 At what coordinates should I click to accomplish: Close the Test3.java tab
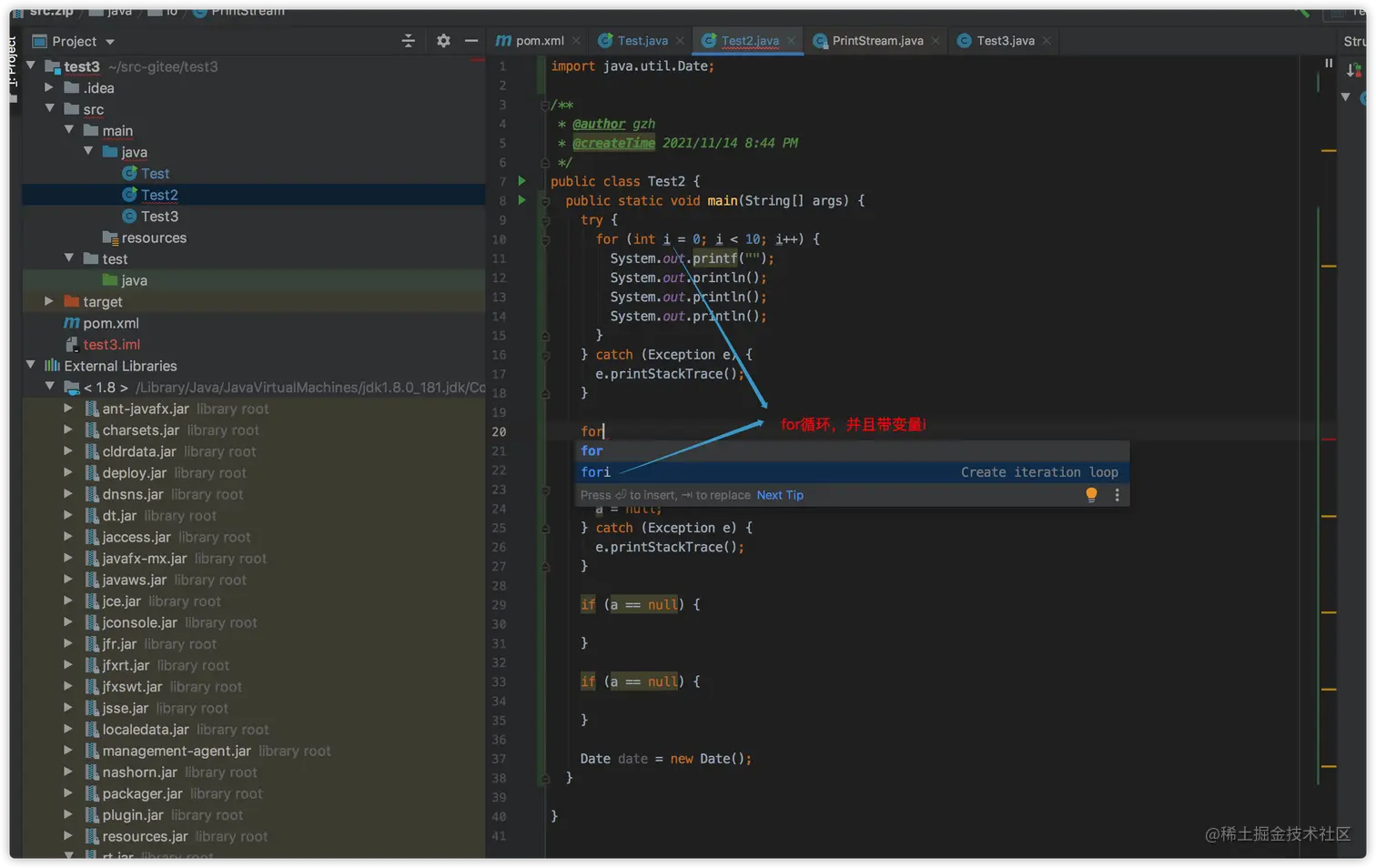(x=1047, y=41)
